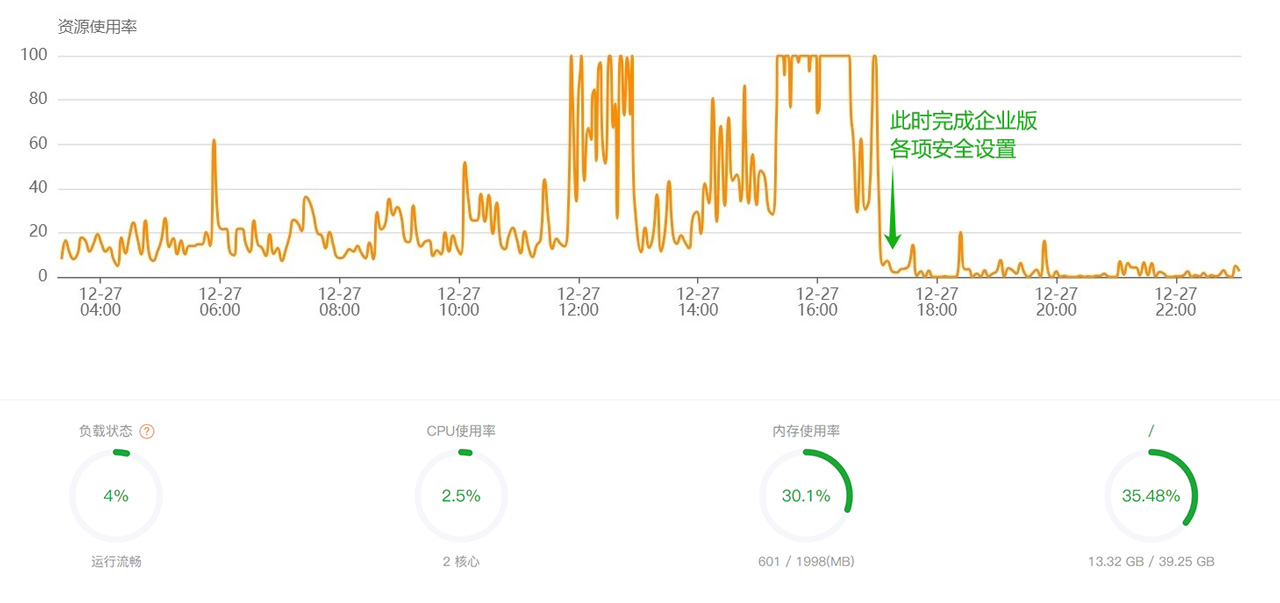1280x603 pixels.
Task: Click the 13.32 GB / 39.25 GB text
Action: click(1151, 562)
